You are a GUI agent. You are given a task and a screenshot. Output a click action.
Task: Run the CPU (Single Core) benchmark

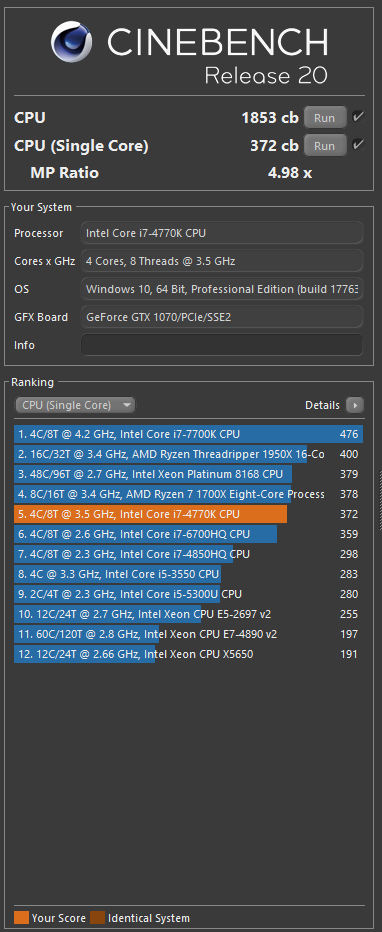(x=324, y=146)
